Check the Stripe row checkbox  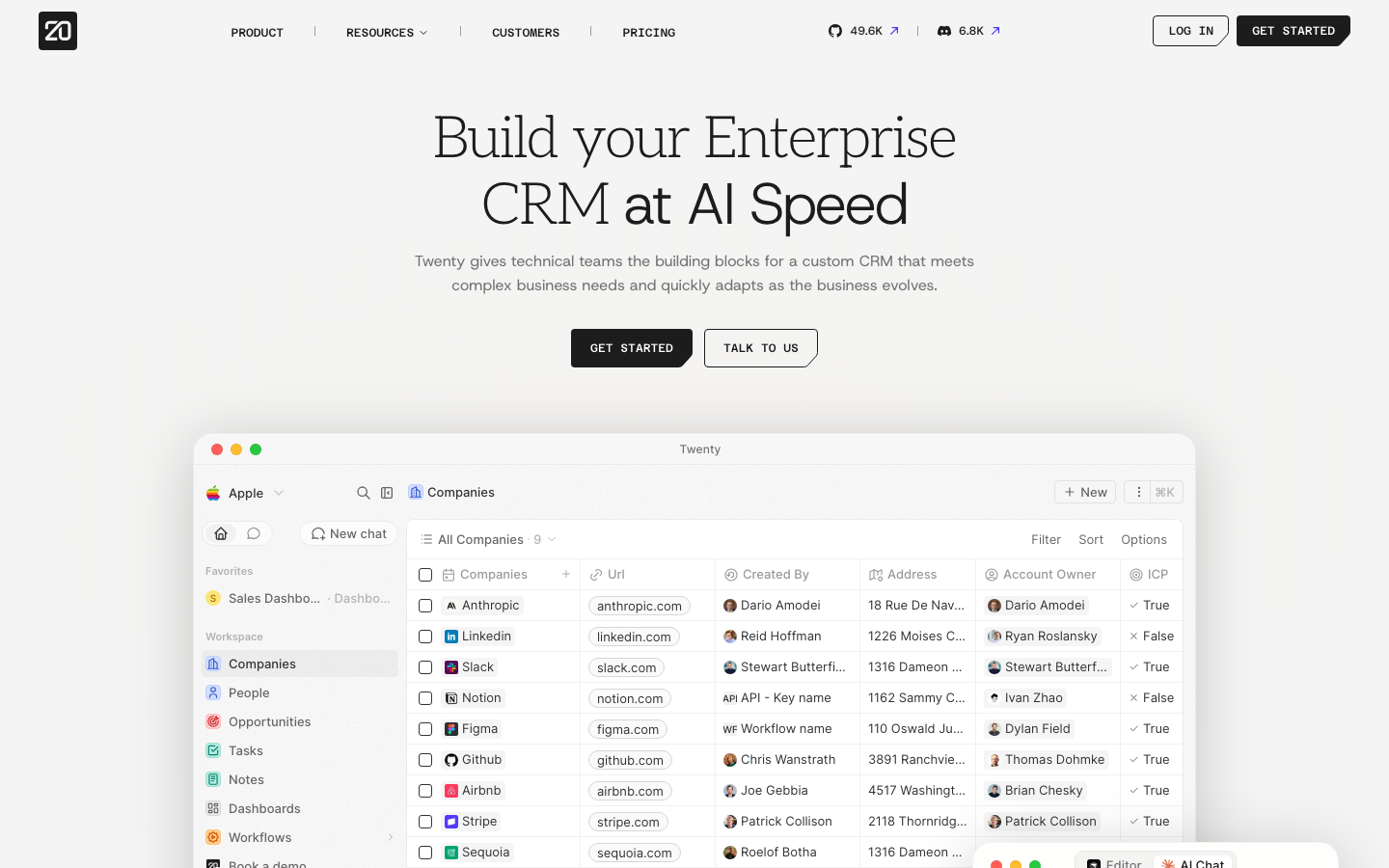[425, 822]
